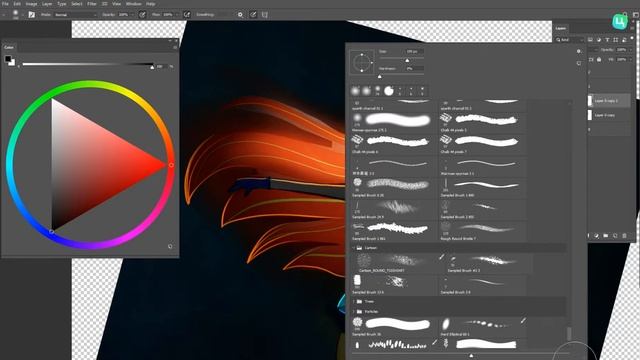
Task: Expand the Particles brush folder
Action: click(x=354, y=311)
